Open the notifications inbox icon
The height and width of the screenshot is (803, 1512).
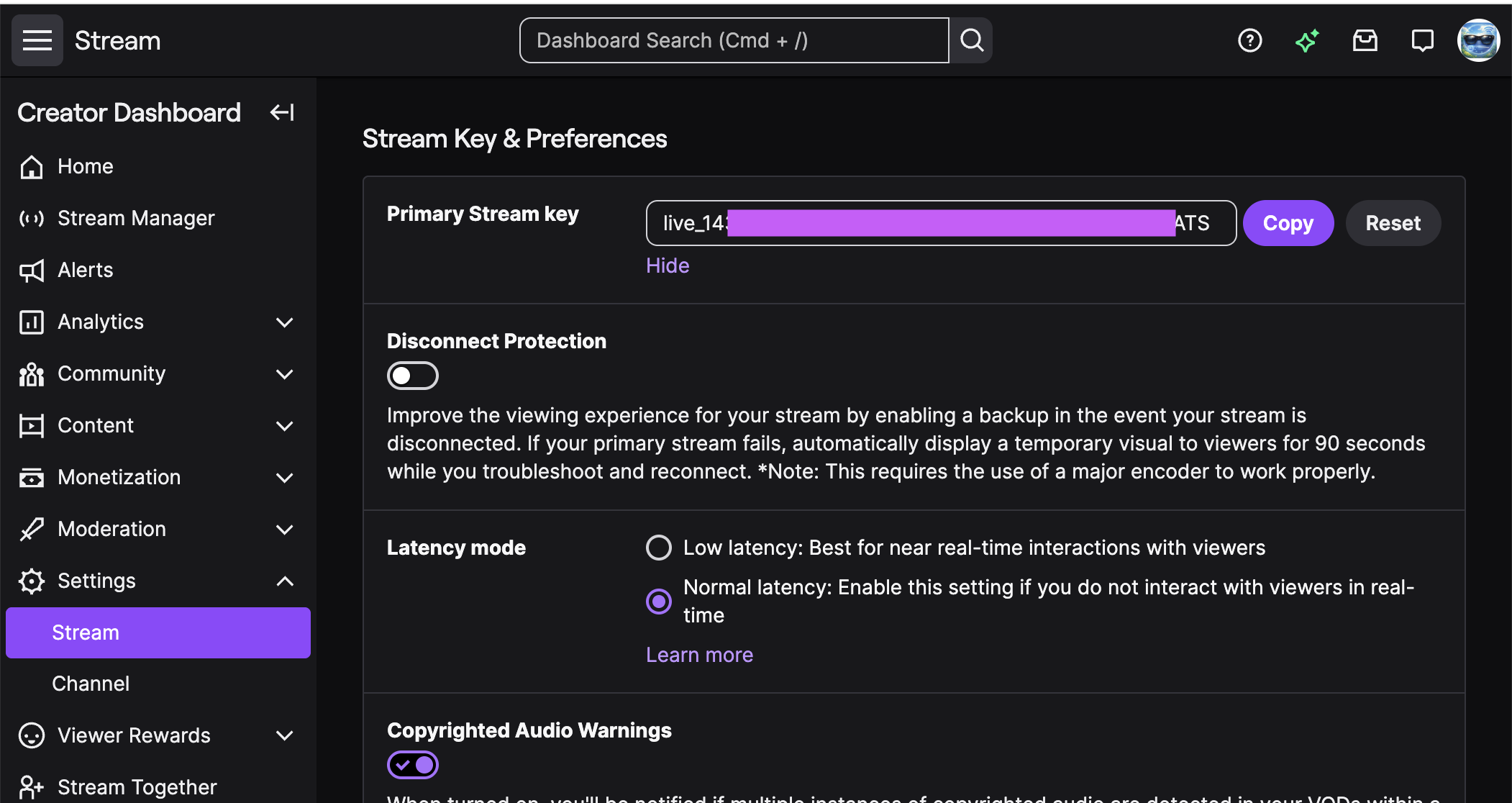pyautogui.click(x=1365, y=40)
